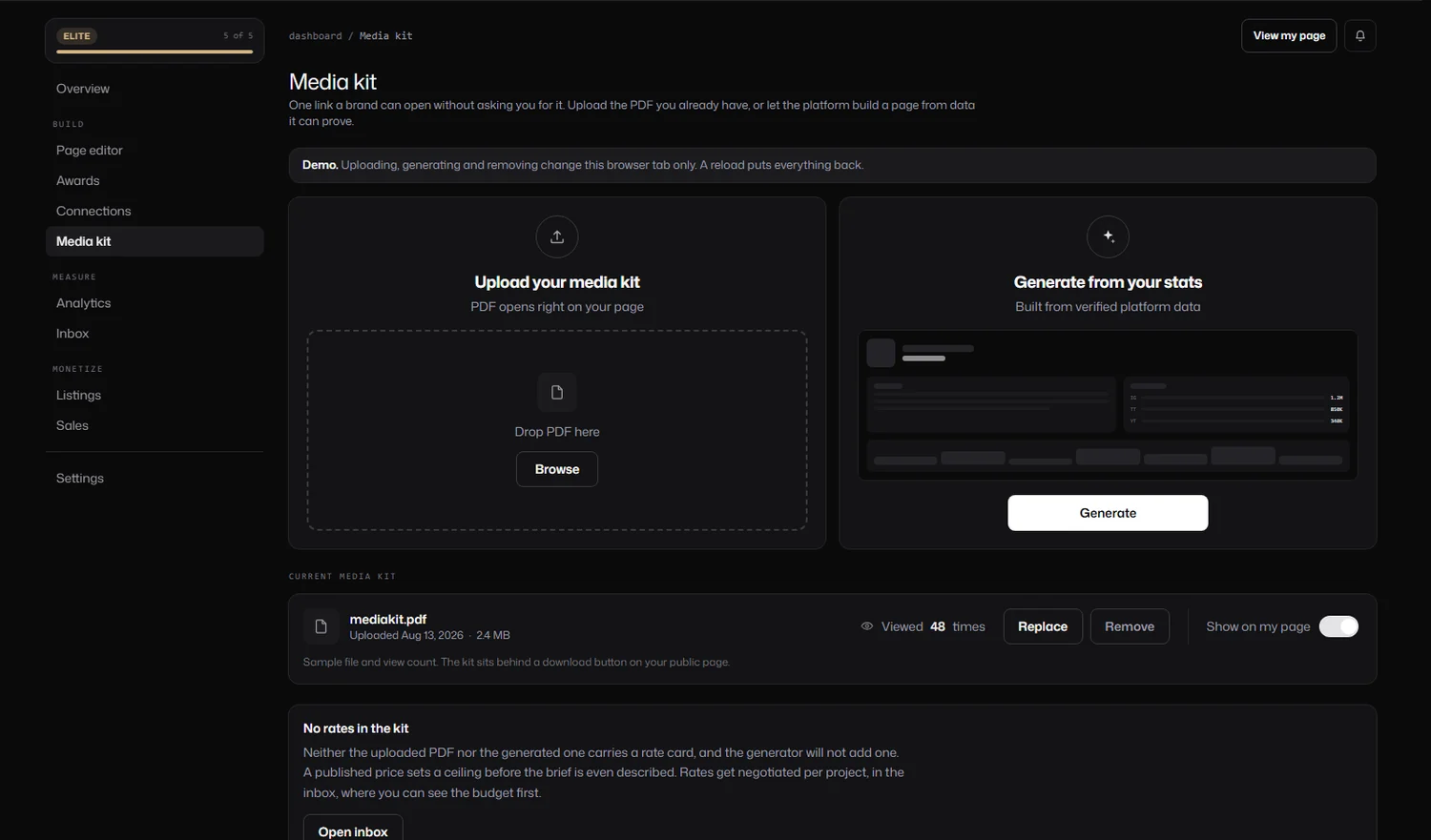Click the ELITE badge
1431x840 pixels.
[77, 36]
